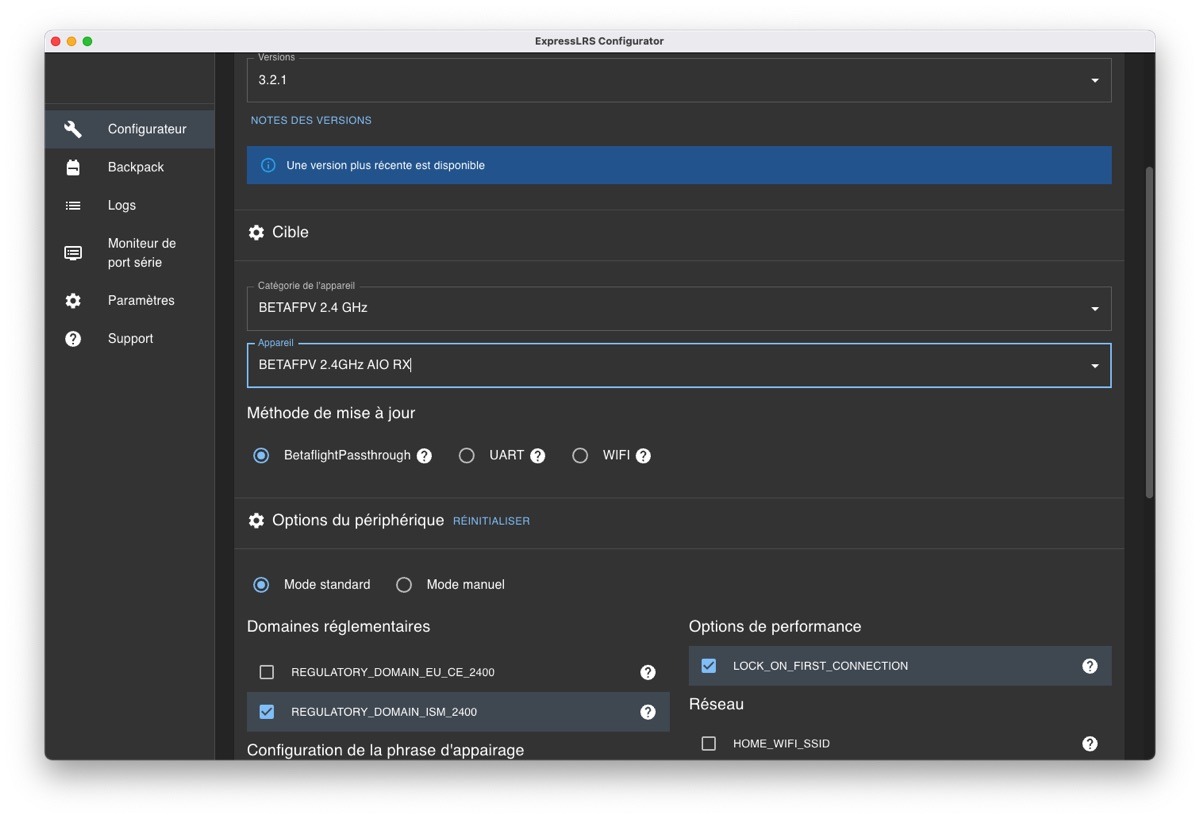Uncheck LOCK_ON_FIRST_CONNECTION checkbox

point(709,666)
